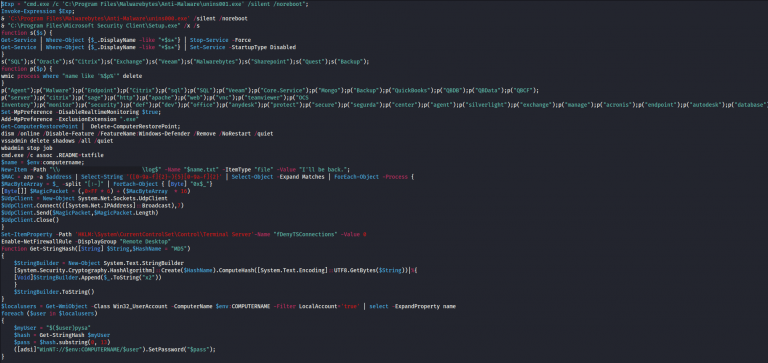Click the 'wbadmin stop job' line
This screenshot has height=363, width=768.
point(26,147)
